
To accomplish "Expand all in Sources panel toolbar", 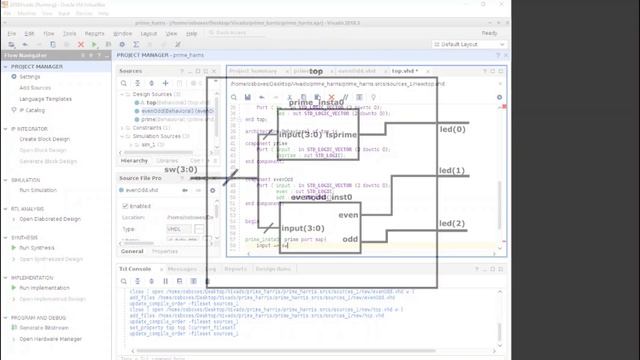I will (151, 83).
